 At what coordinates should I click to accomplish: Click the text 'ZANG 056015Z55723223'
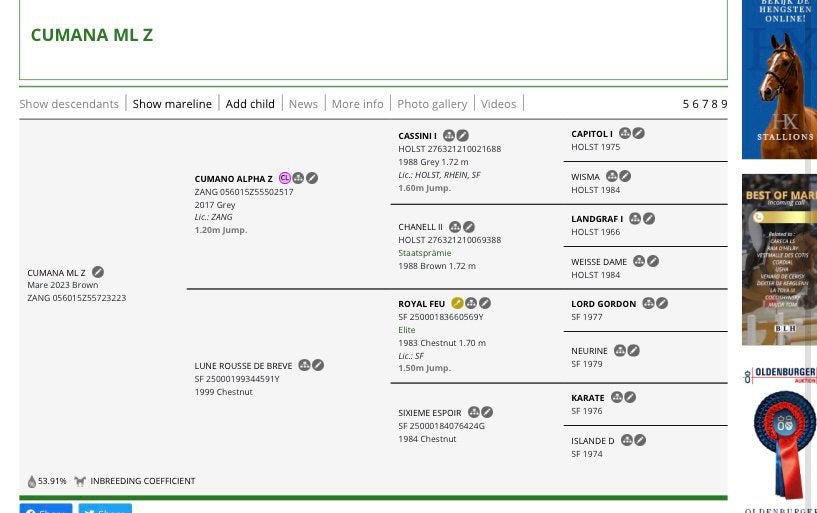pos(77,298)
